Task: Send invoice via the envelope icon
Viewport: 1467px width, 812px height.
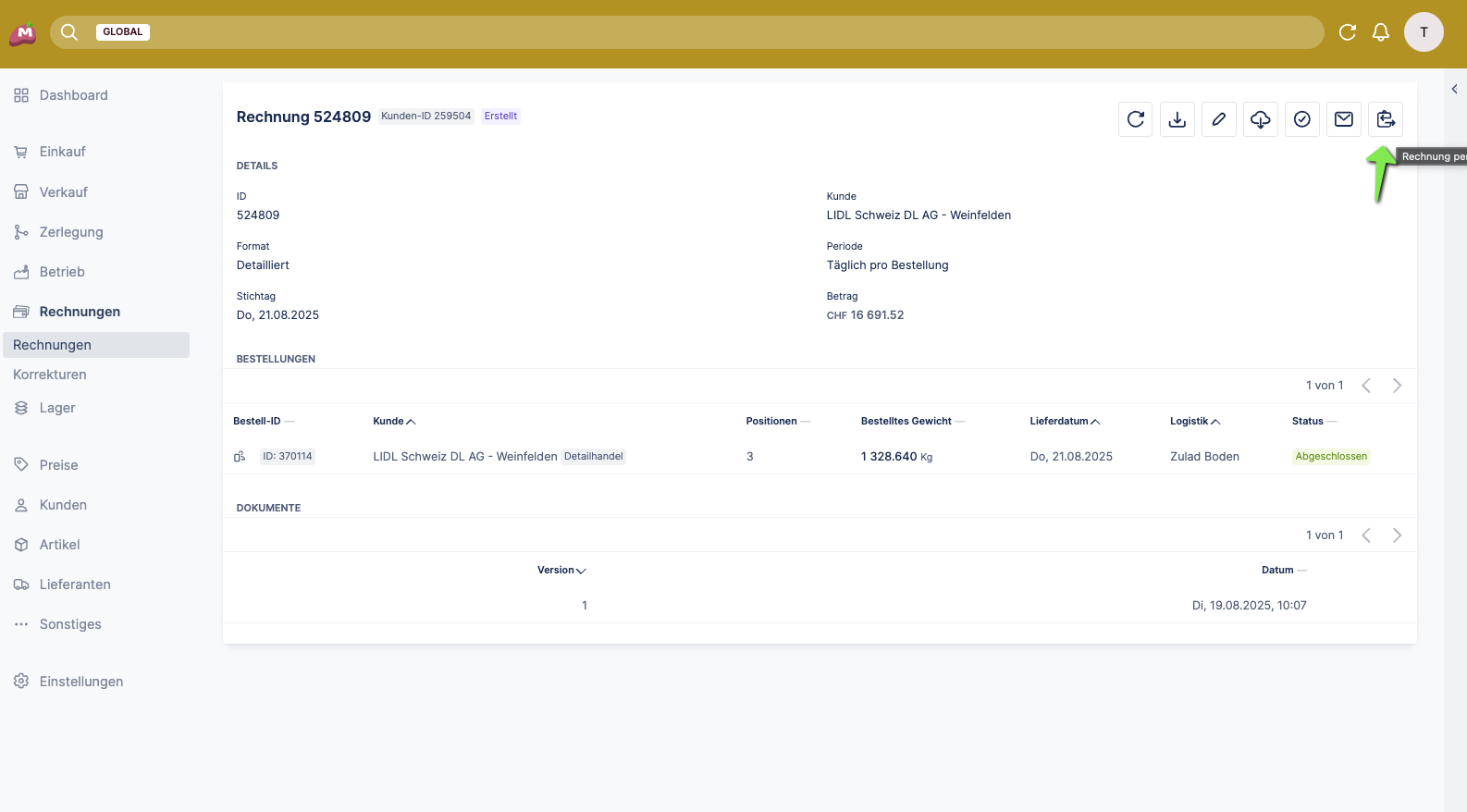Action: tap(1343, 119)
